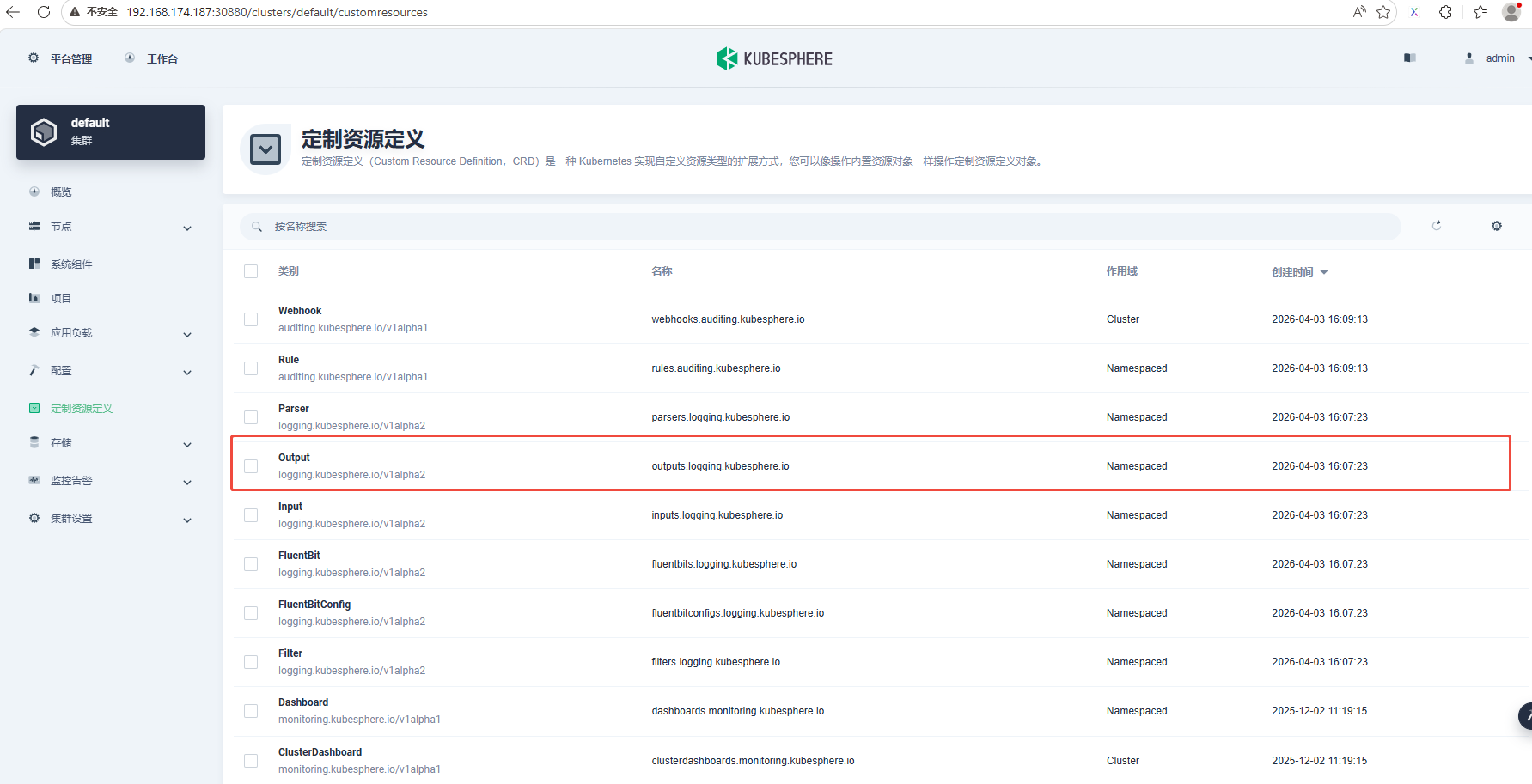
Task: Select the default cluster card
Action: (111, 132)
